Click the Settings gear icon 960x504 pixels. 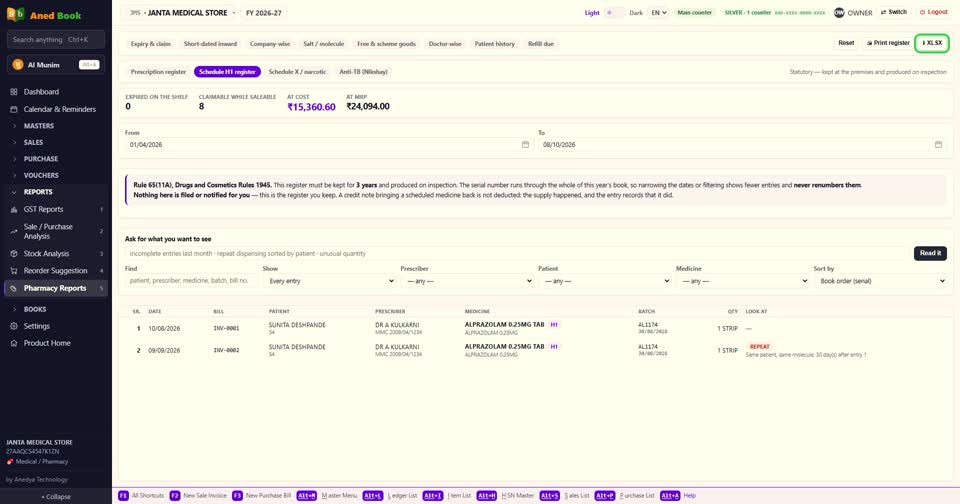[x=13, y=326]
